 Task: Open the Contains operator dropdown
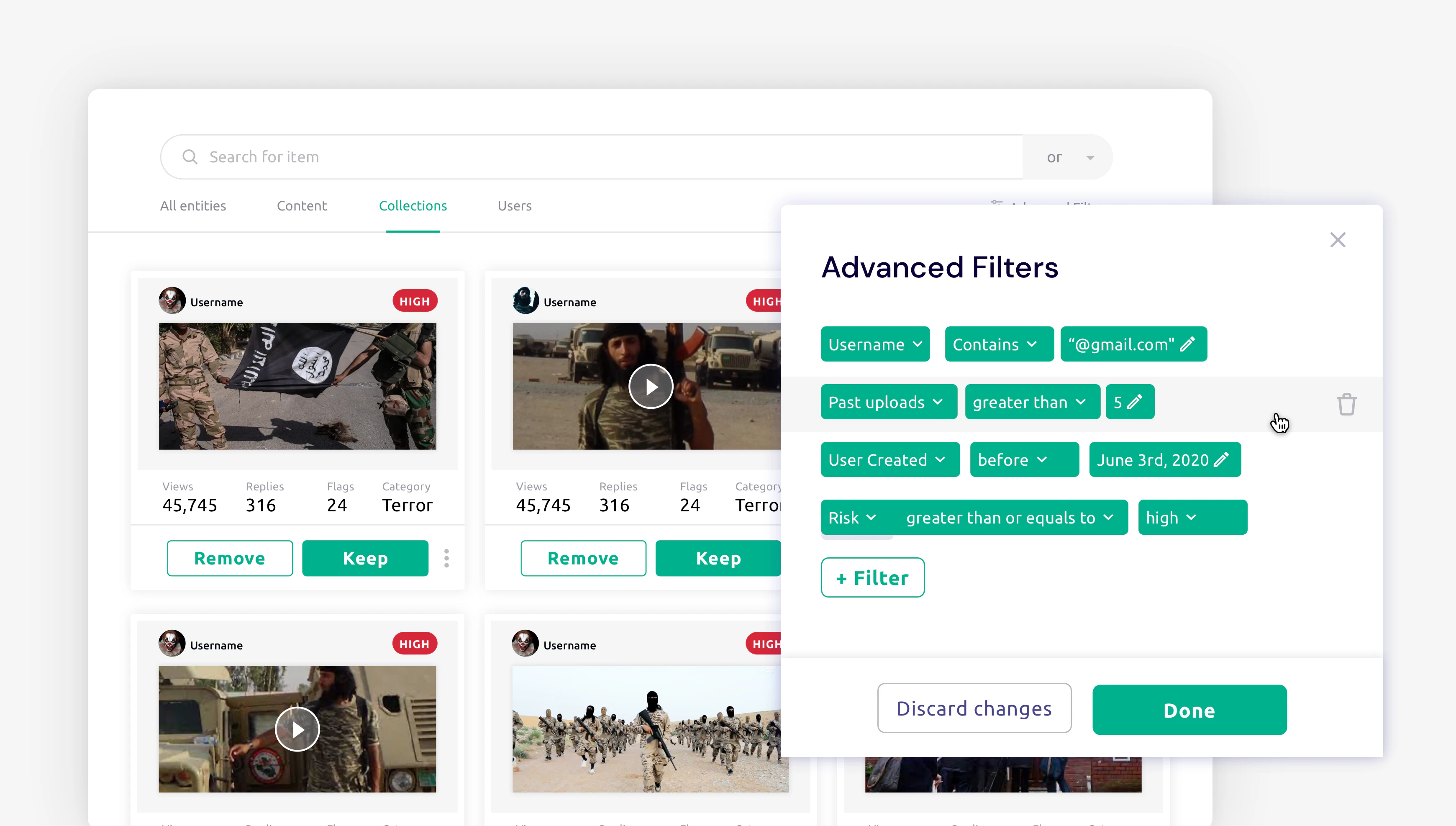pyautogui.click(x=999, y=344)
